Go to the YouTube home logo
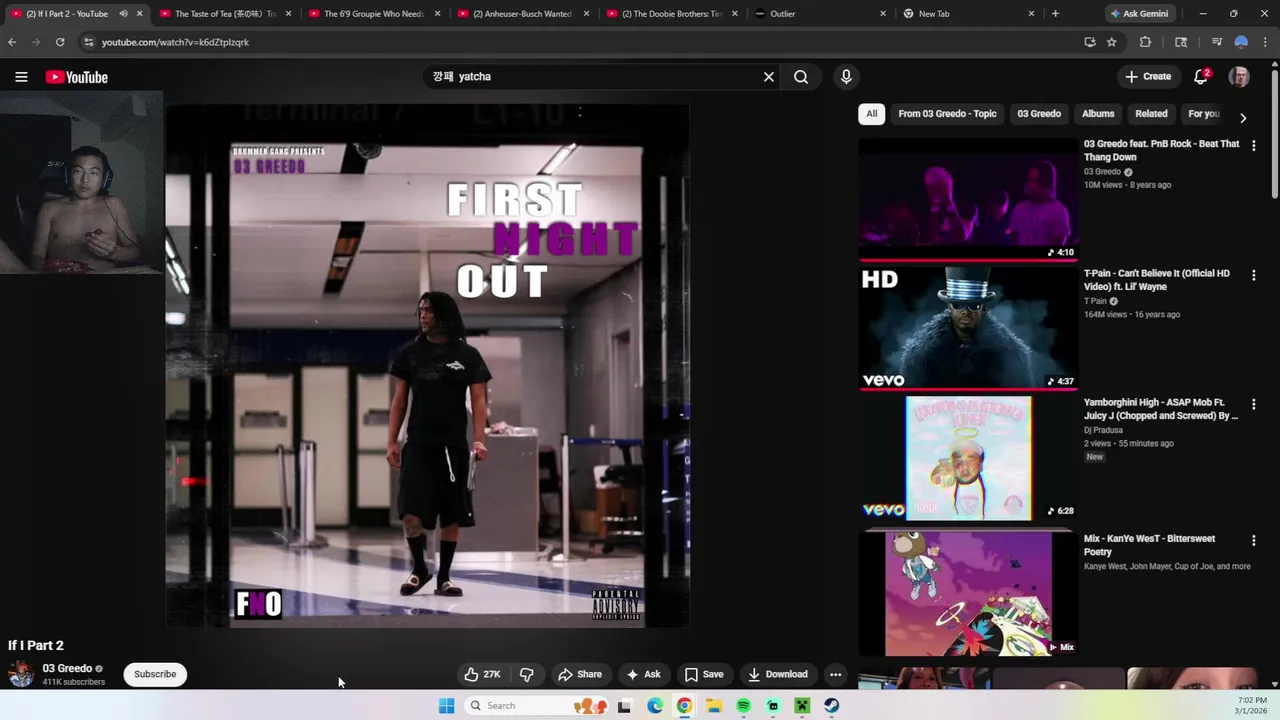Viewport: 1280px width, 720px height. pyautogui.click(x=76, y=77)
